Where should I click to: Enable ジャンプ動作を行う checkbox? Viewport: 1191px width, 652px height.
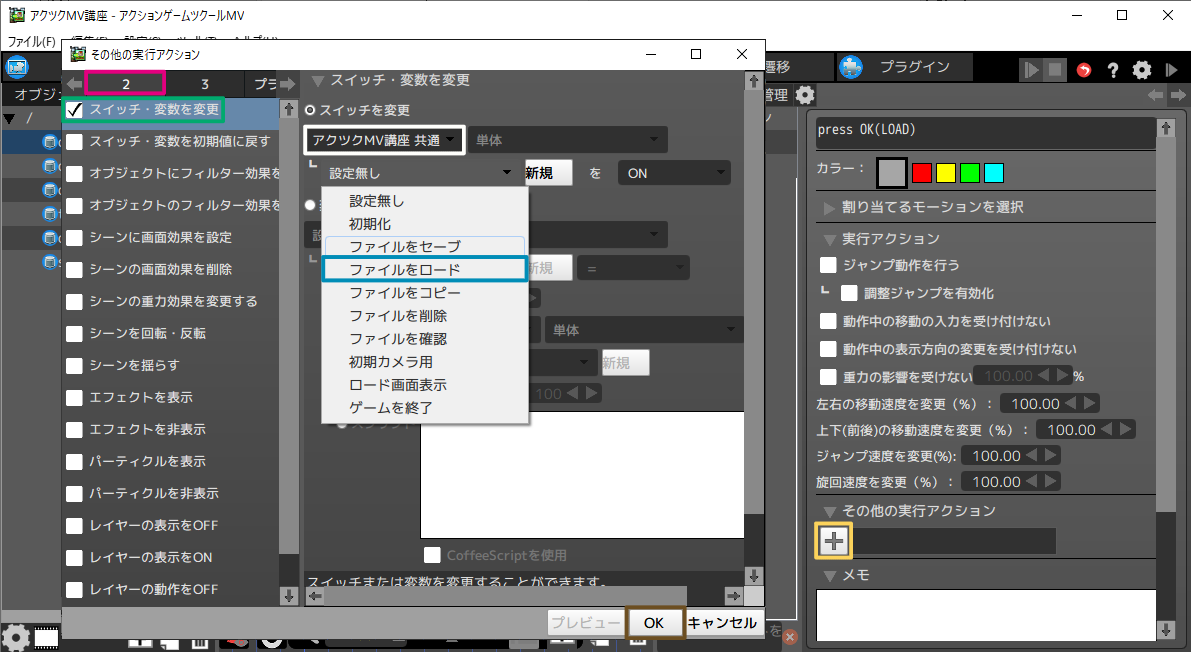point(828,265)
